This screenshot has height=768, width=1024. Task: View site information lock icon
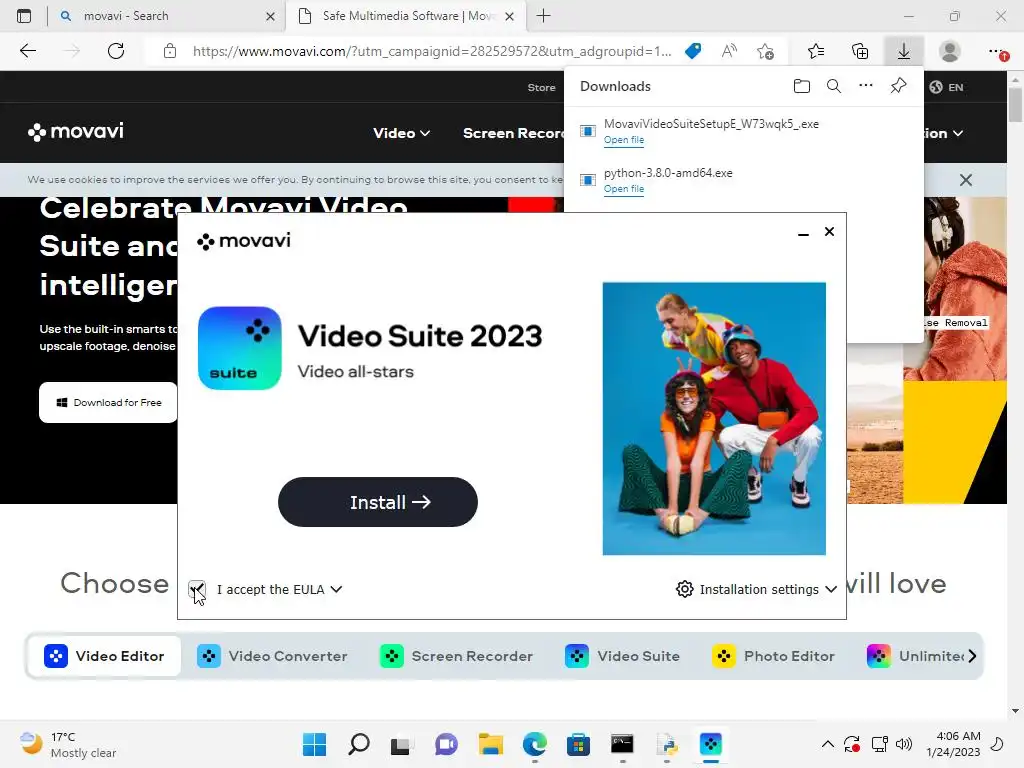(170, 51)
